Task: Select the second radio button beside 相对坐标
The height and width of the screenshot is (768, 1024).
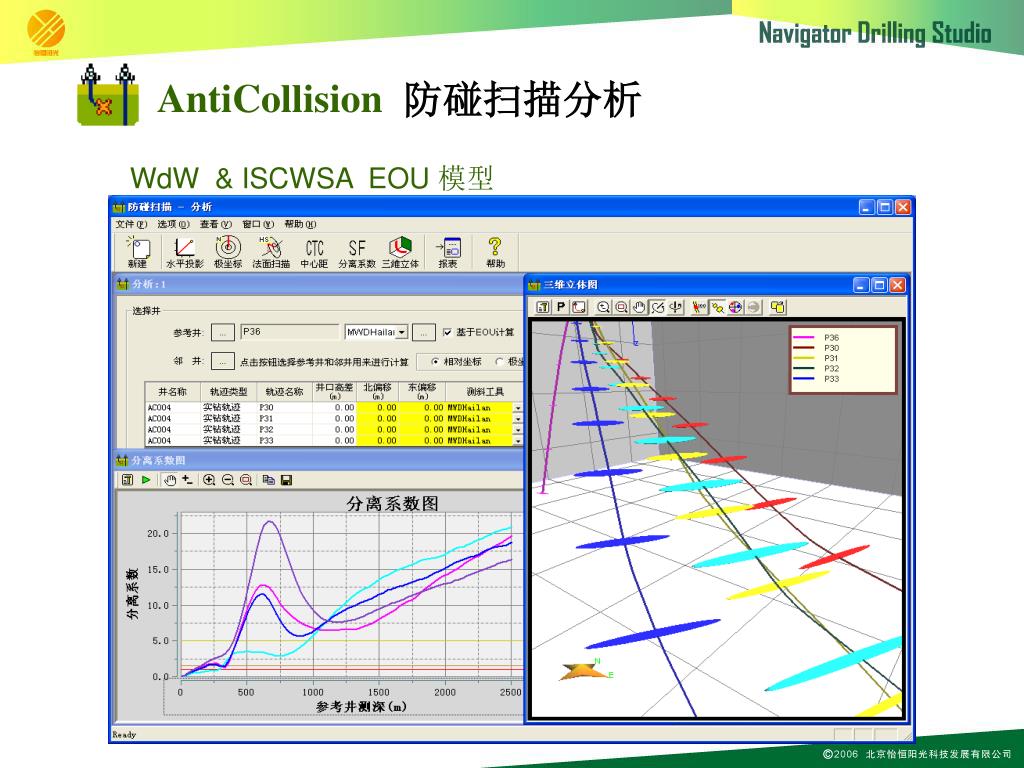Action: [x=500, y=361]
